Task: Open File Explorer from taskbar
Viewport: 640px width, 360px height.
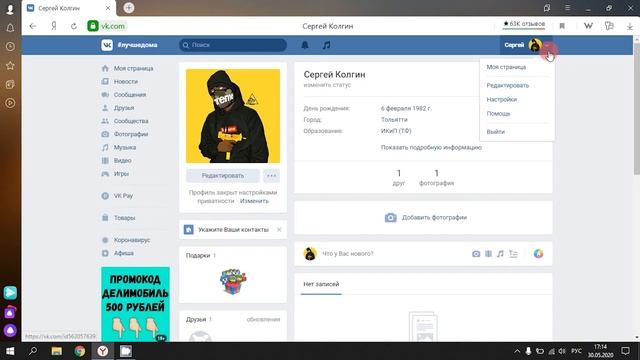Action: pos(57,351)
